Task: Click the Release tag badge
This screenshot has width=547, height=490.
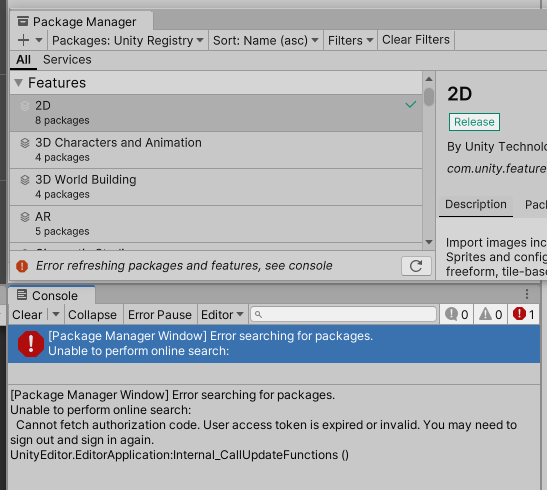Action: (x=474, y=122)
